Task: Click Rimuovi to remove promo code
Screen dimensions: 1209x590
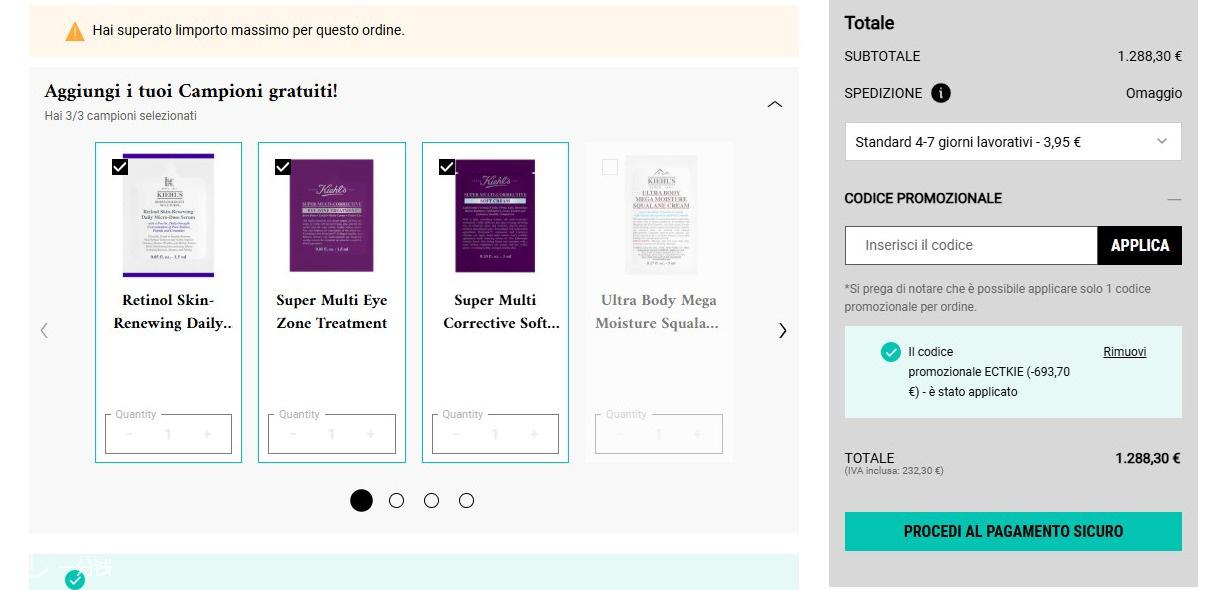Action: click(1124, 352)
